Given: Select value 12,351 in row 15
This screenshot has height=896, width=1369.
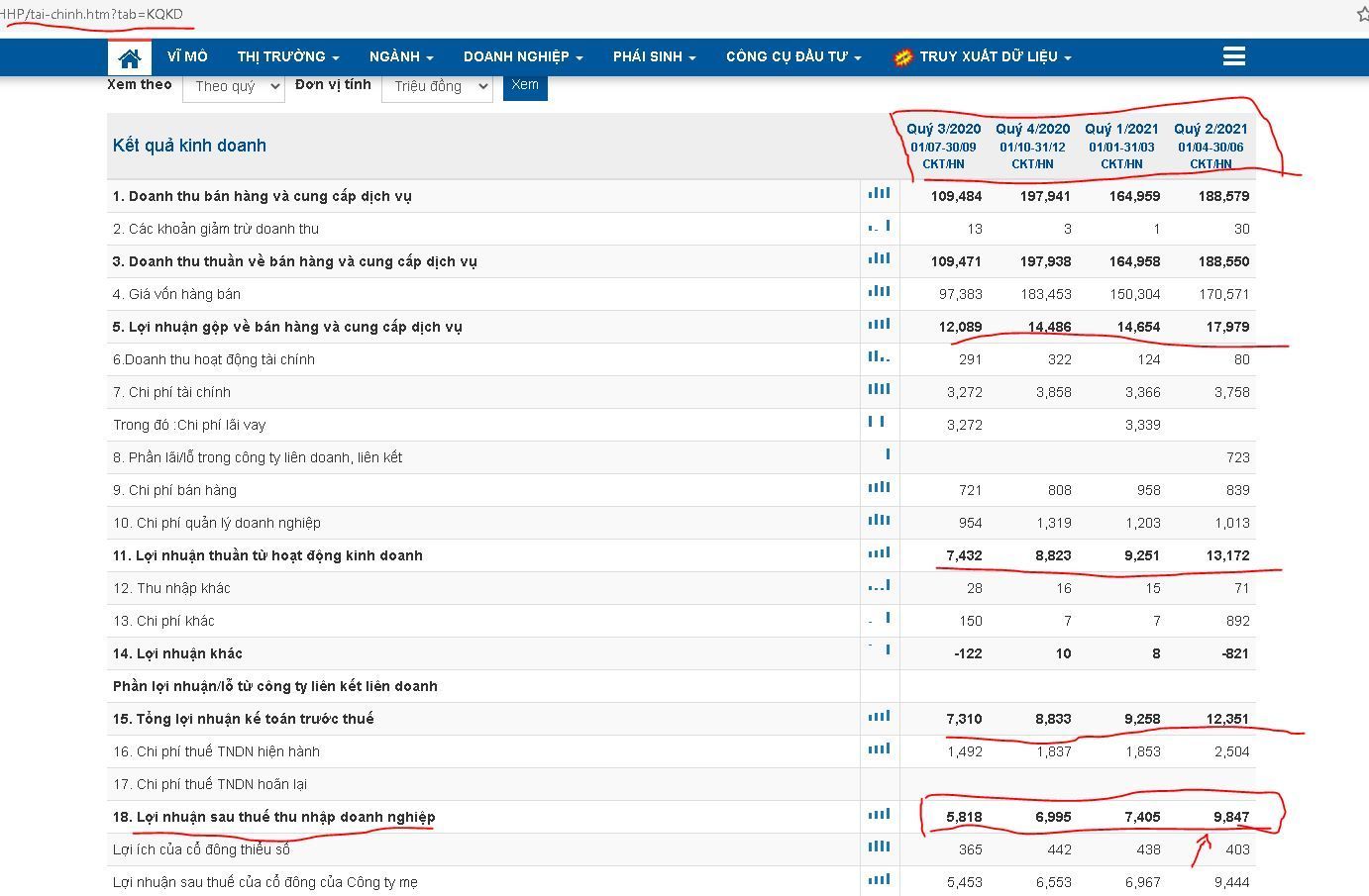Looking at the screenshot, I should (1227, 719).
